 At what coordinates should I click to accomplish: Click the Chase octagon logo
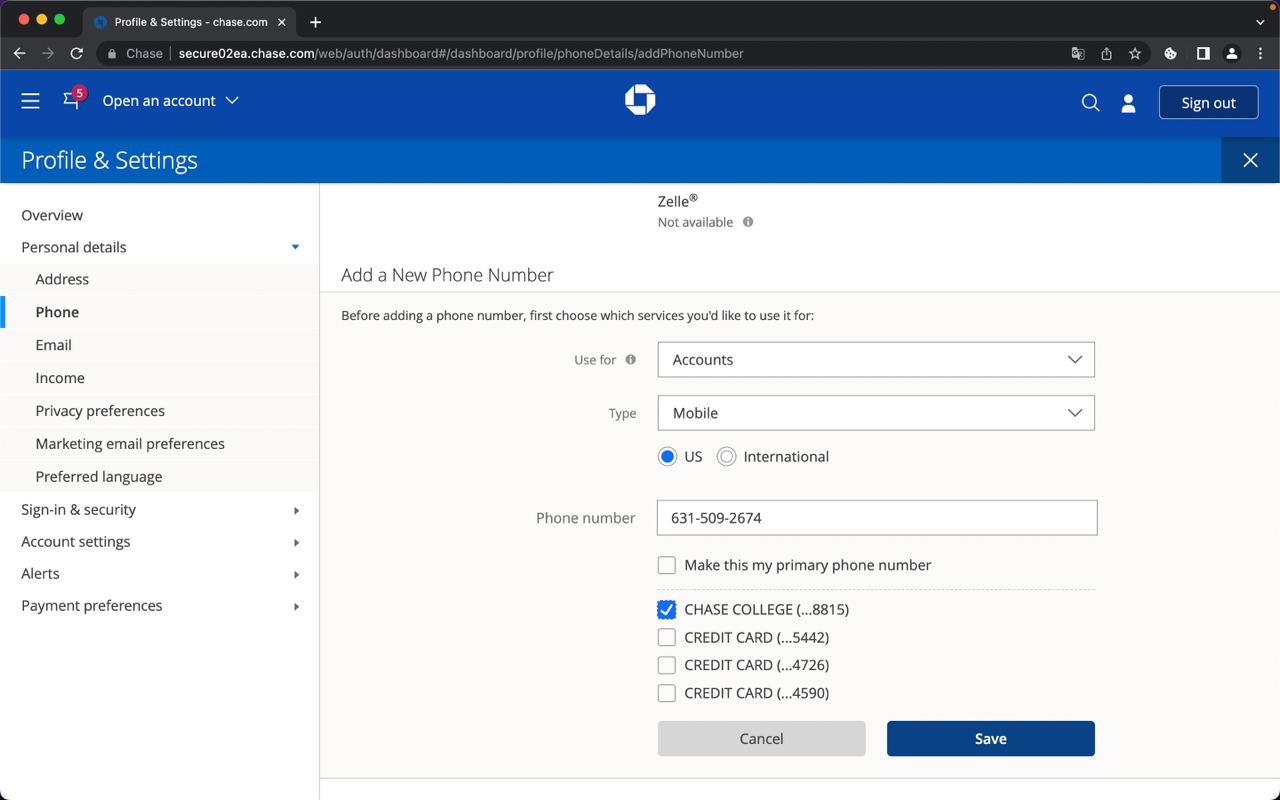tap(640, 100)
